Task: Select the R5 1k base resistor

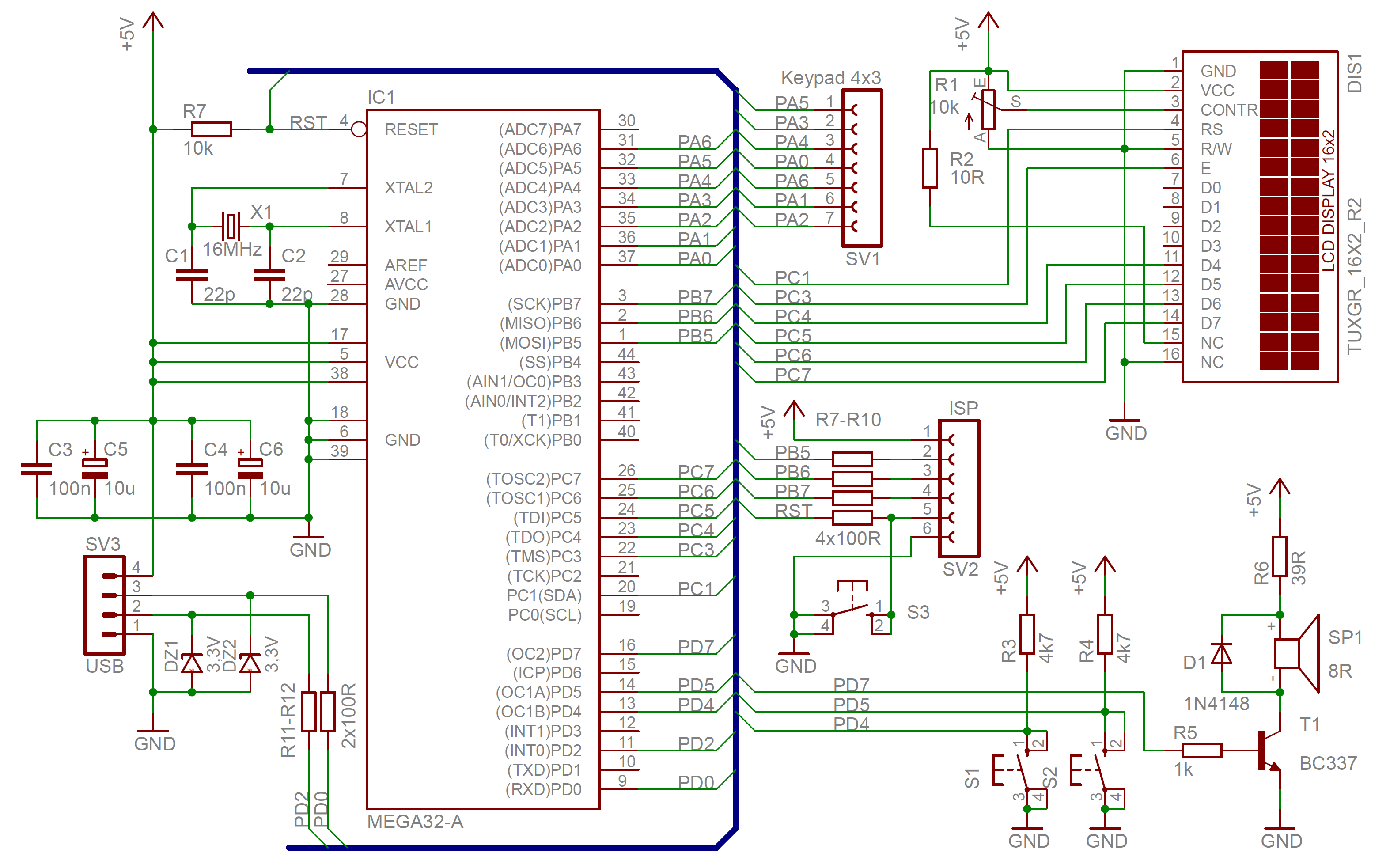Action: 1202,750
